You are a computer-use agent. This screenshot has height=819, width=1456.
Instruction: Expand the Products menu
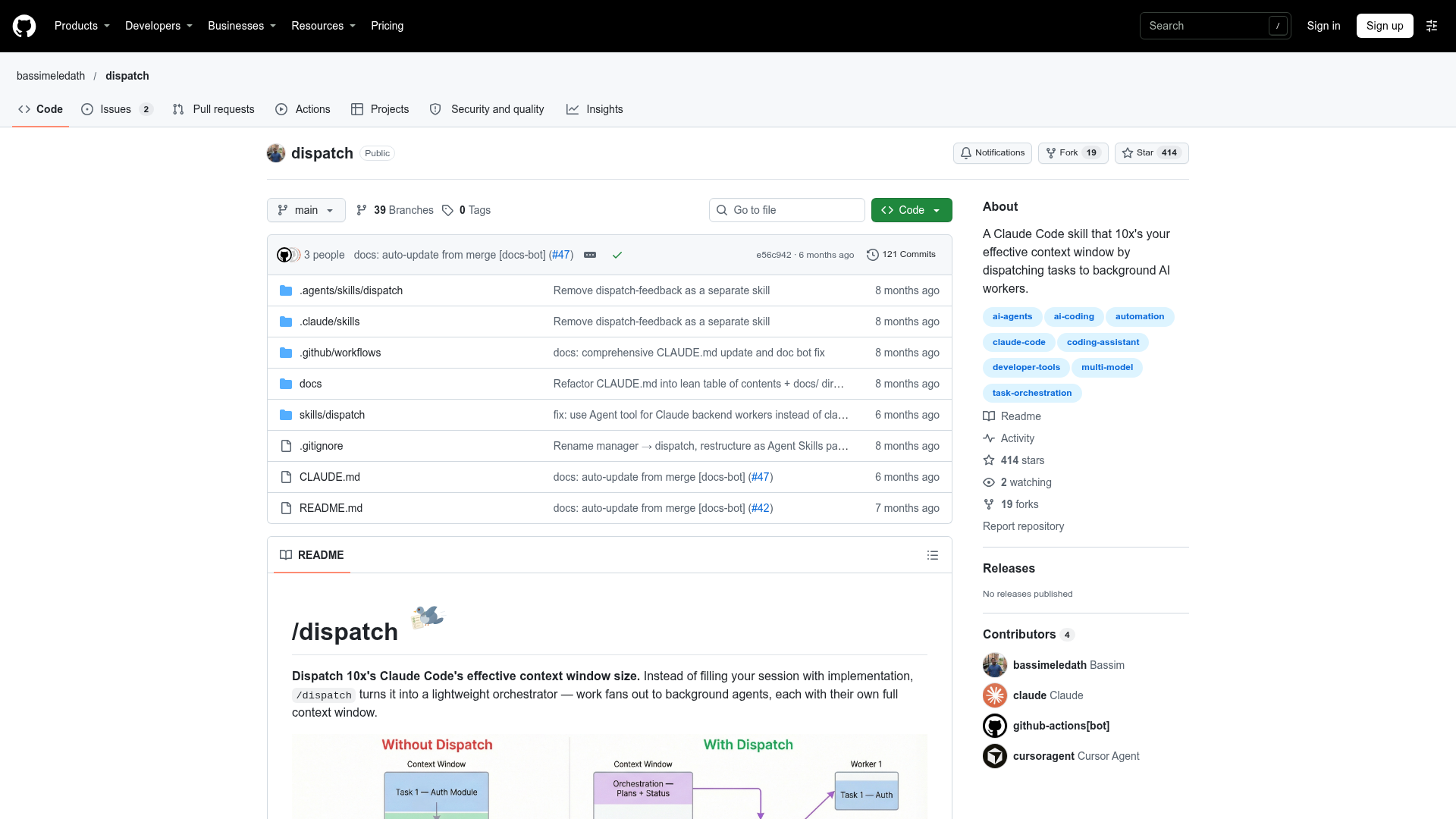pyautogui.click(x=82, y=26)
